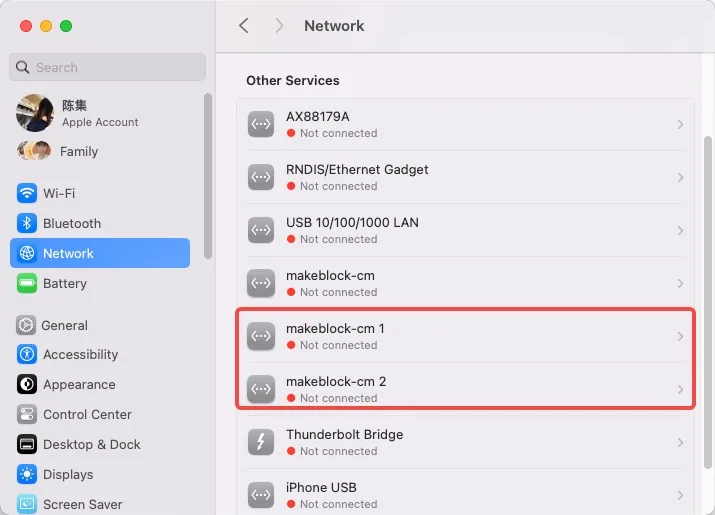Expand makeblock-cm 2 chevron

(x=680, y=389)
